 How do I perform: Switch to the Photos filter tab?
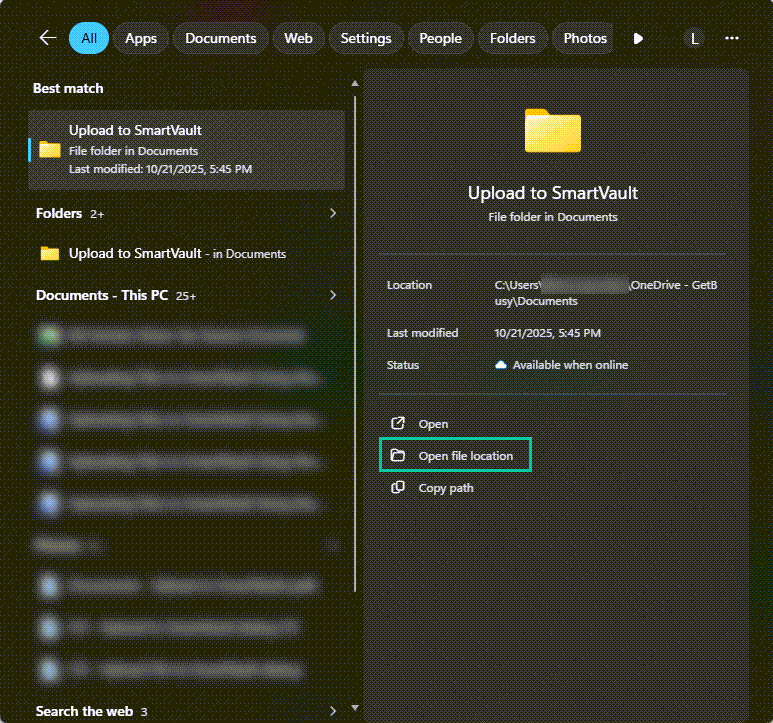click(585, 38)
